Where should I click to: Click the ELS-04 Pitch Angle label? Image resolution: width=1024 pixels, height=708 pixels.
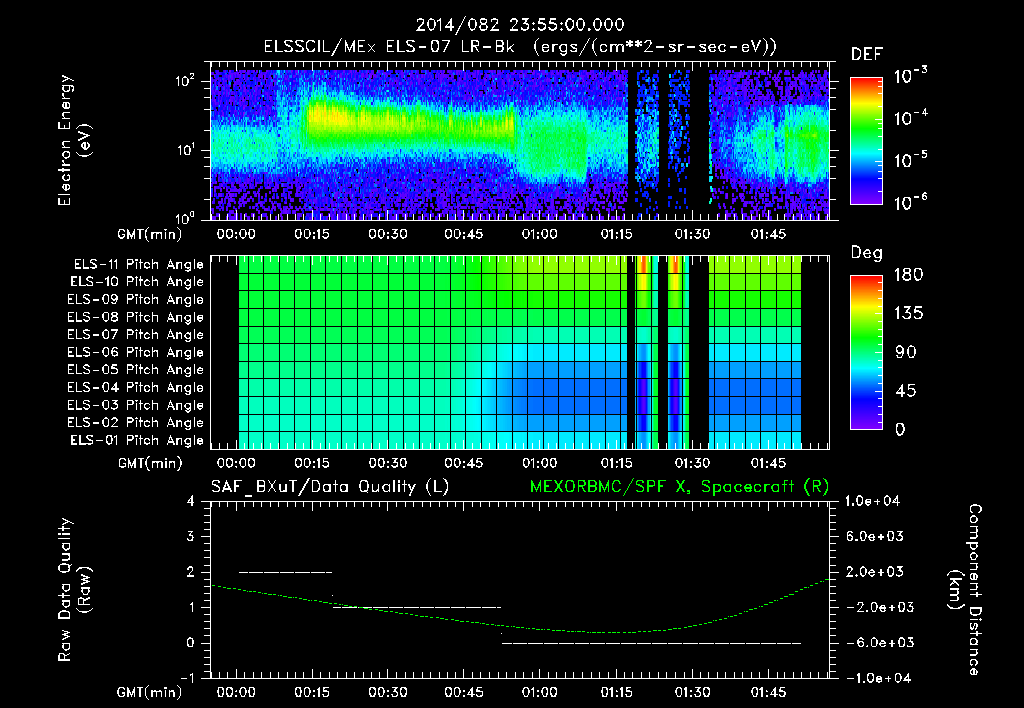[x=136, y=387]
